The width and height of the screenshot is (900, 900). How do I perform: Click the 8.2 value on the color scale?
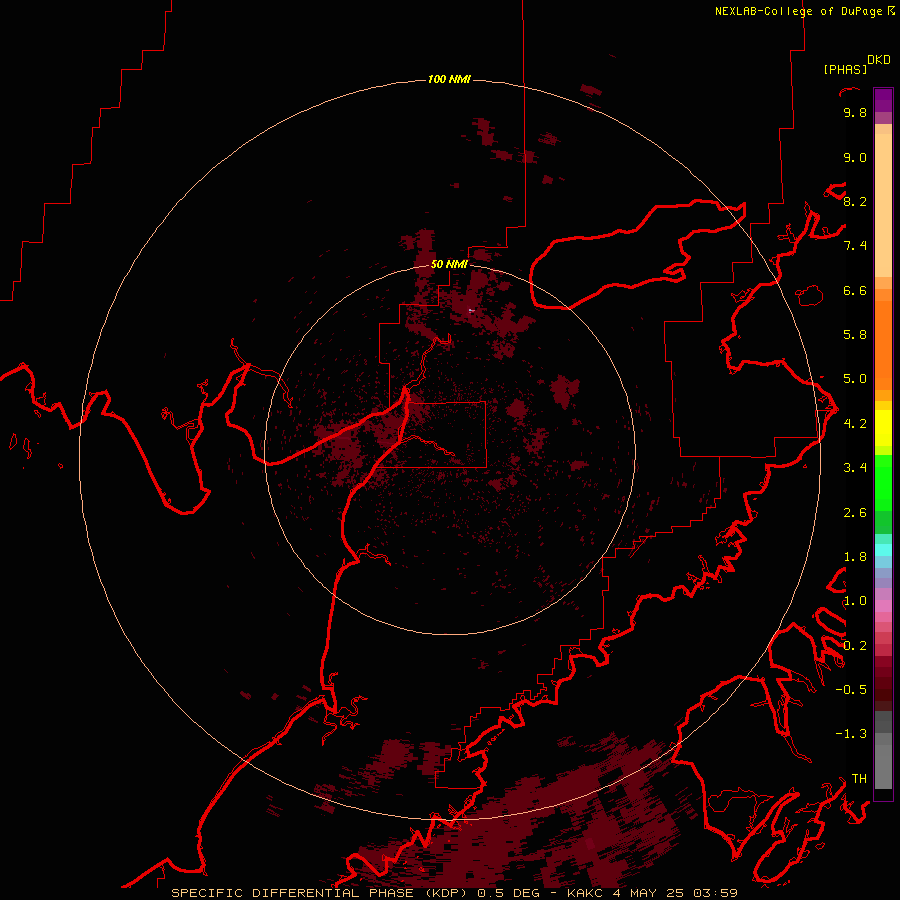coord(855,201)
